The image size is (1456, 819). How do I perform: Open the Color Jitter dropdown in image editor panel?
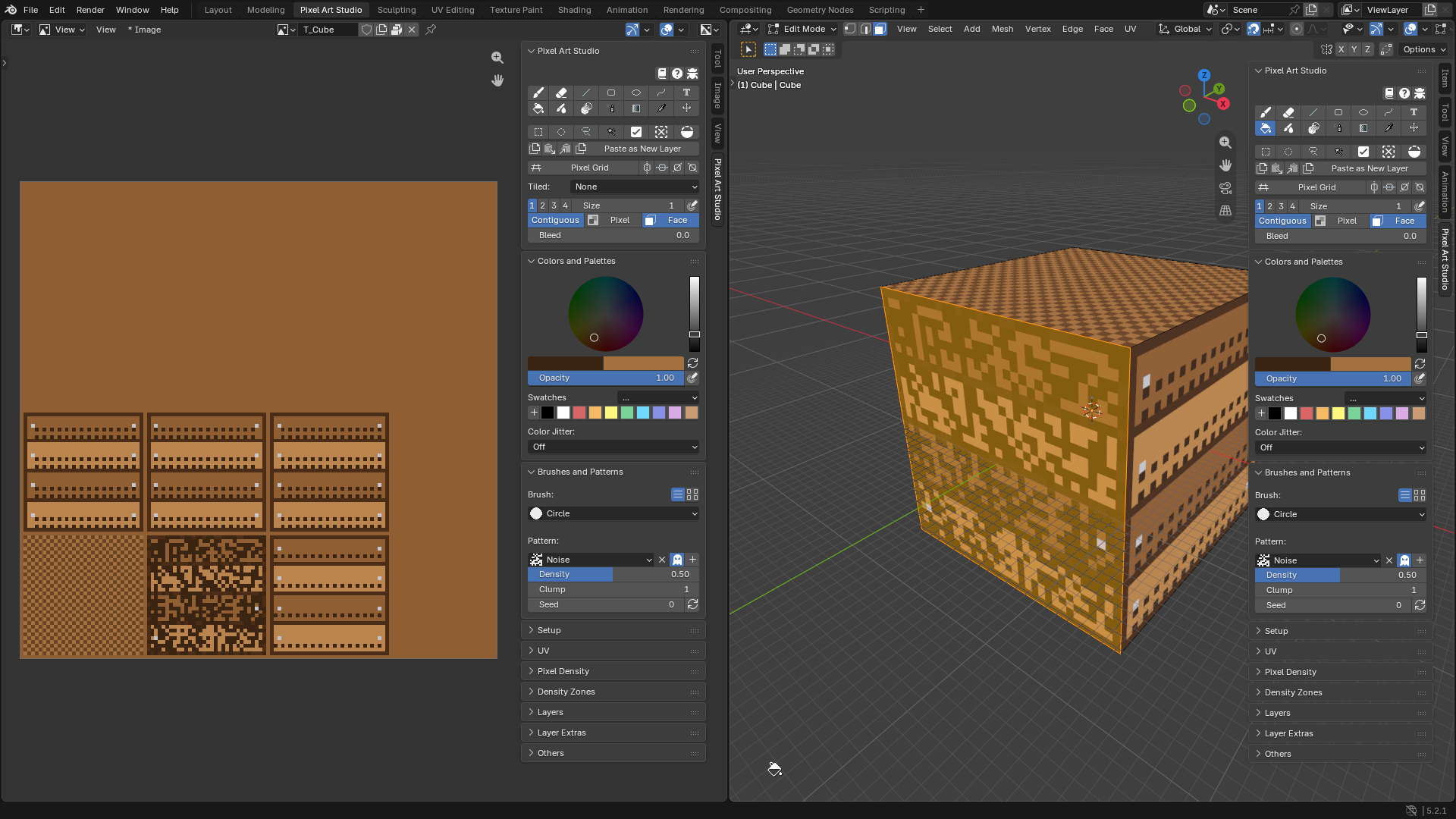click(613, 447)
